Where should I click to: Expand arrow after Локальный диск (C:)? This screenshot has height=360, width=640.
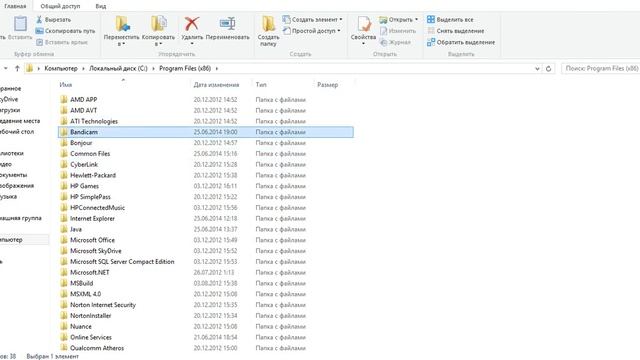[x=153, y=69]
